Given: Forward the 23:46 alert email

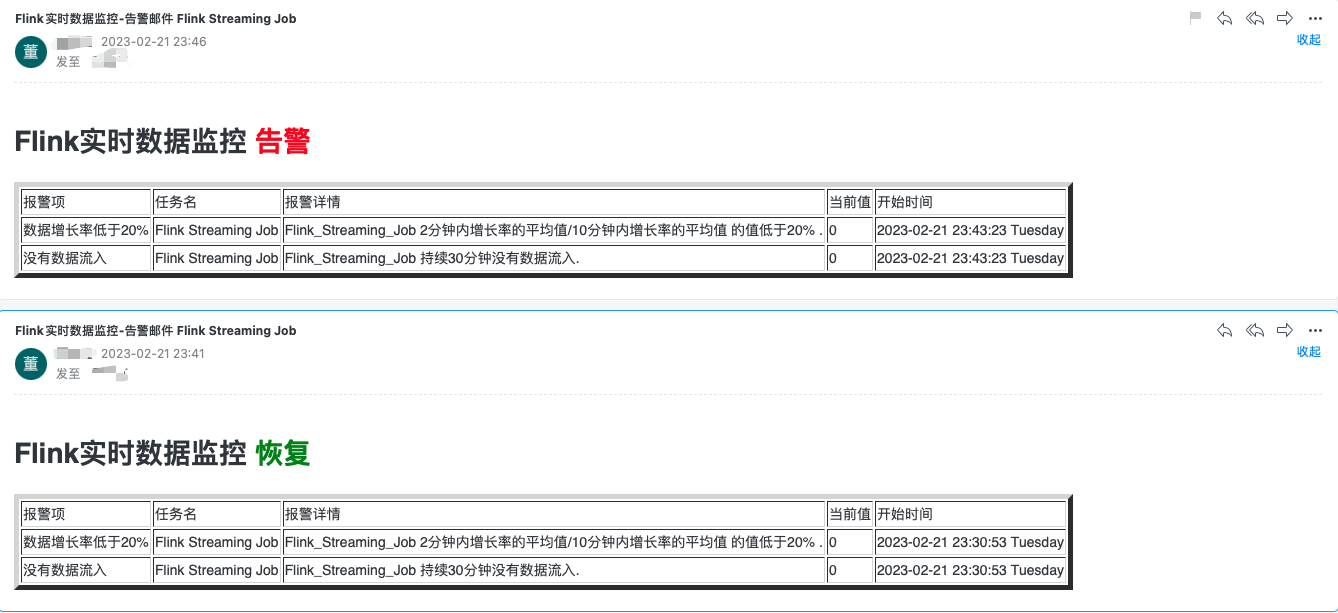Looking at the screenshot, I should [x=1285, y=18].
